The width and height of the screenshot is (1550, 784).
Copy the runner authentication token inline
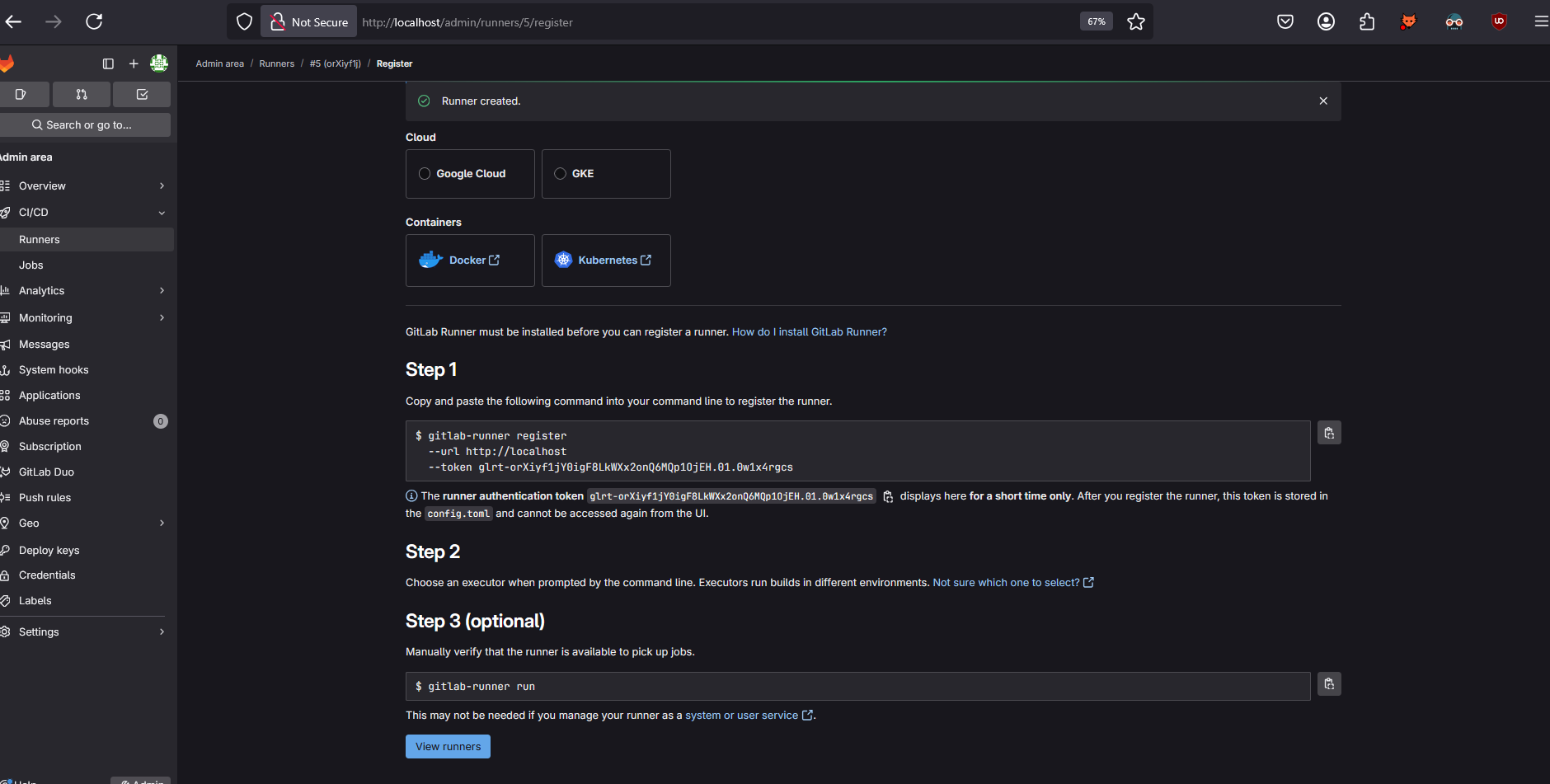[888, 496]
